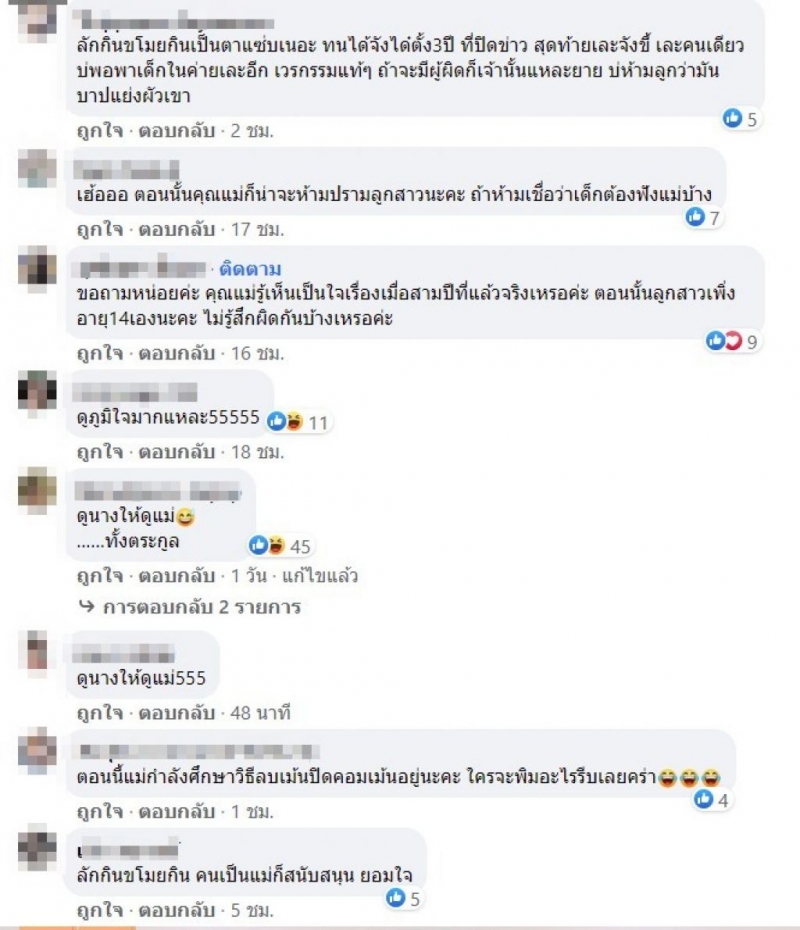Like the comment posted 18 ชม. ago

coord(100,453)
